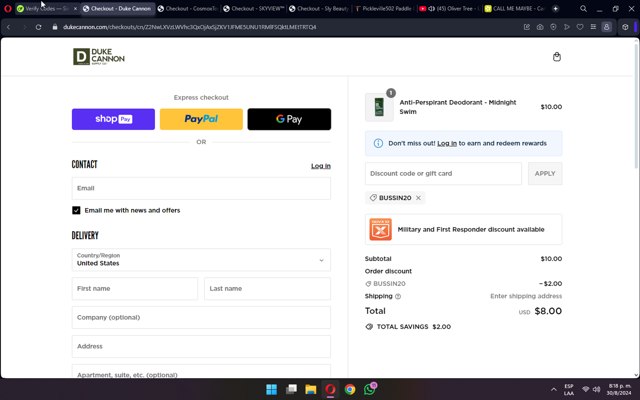The height and width of the screenshot is (400, 640).
Task: Bookmark the page with the heart icon
Action: [x=580, y=27]
